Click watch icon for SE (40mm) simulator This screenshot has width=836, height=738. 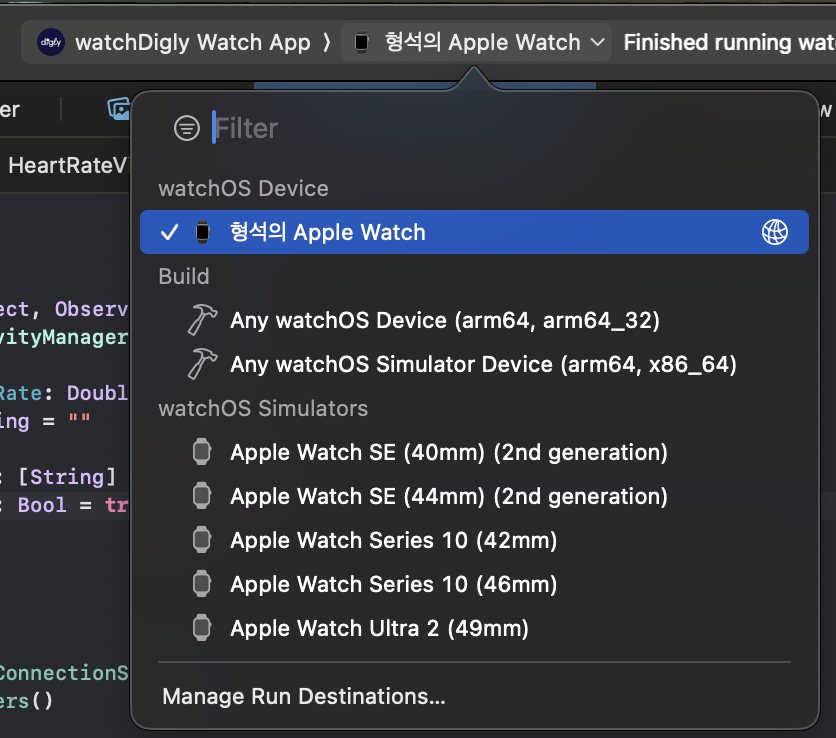click(x=202, y=452)
